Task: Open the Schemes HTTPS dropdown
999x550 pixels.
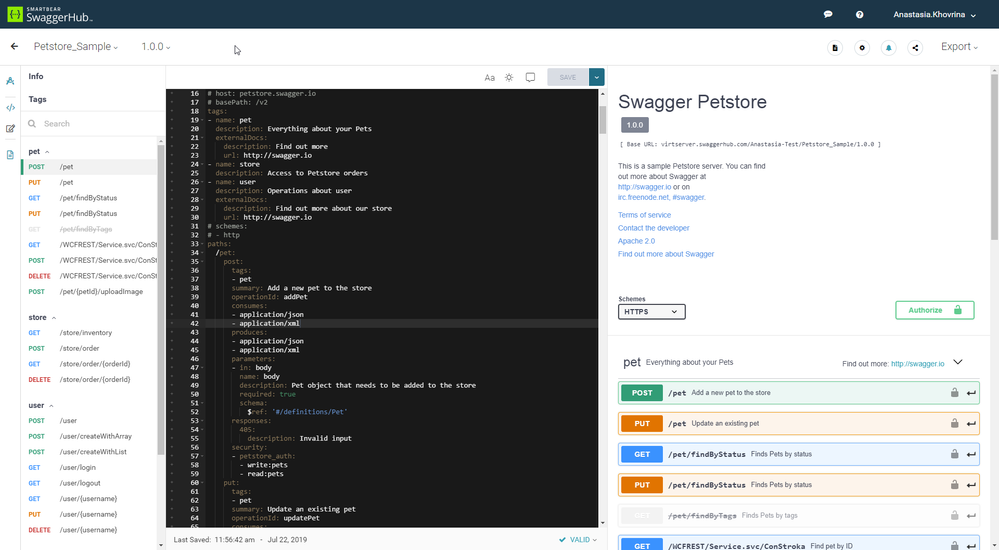Action: pos(651,311)
